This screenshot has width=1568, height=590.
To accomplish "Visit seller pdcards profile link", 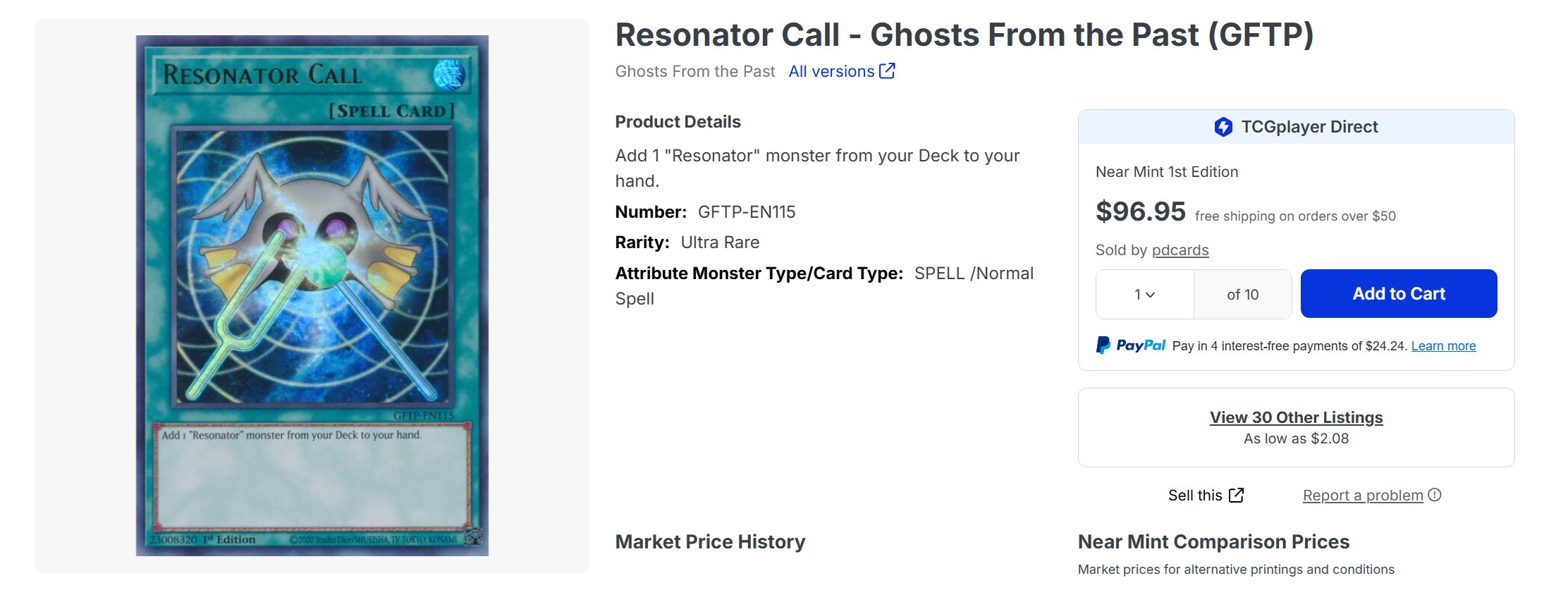I will (1180, 250).
